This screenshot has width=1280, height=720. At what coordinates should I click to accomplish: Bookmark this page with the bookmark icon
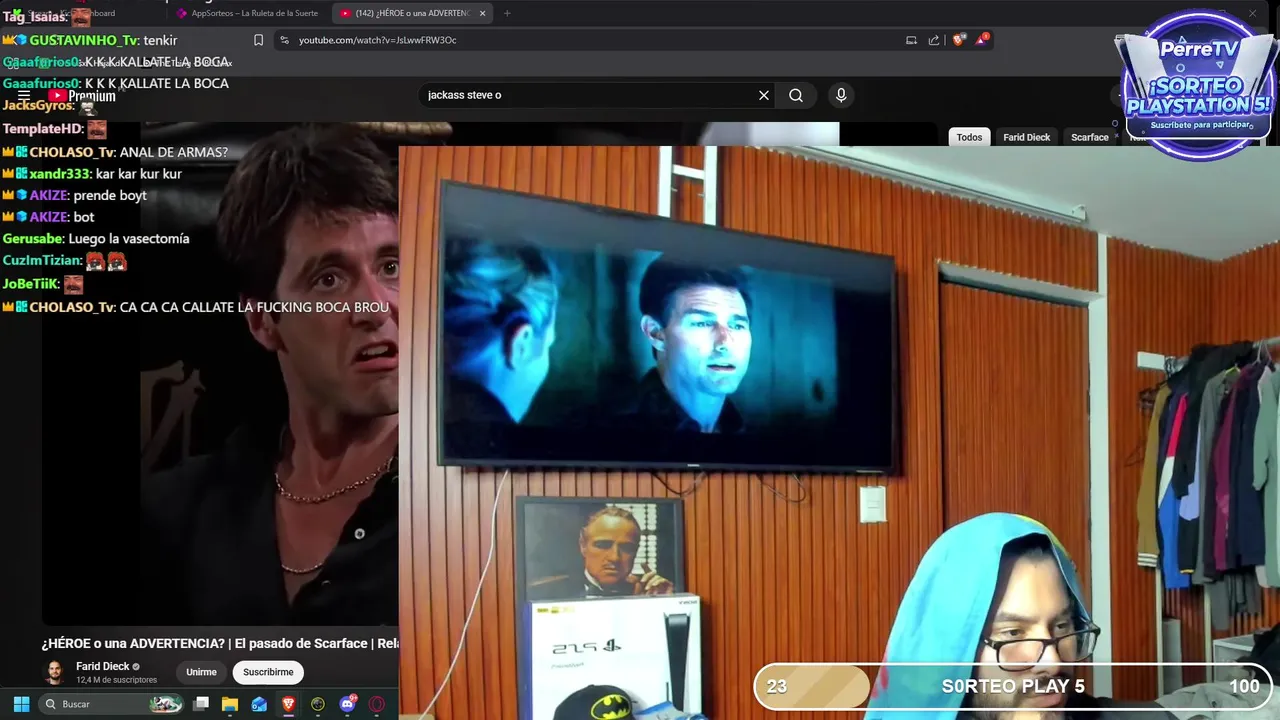(x=258, y=40)
